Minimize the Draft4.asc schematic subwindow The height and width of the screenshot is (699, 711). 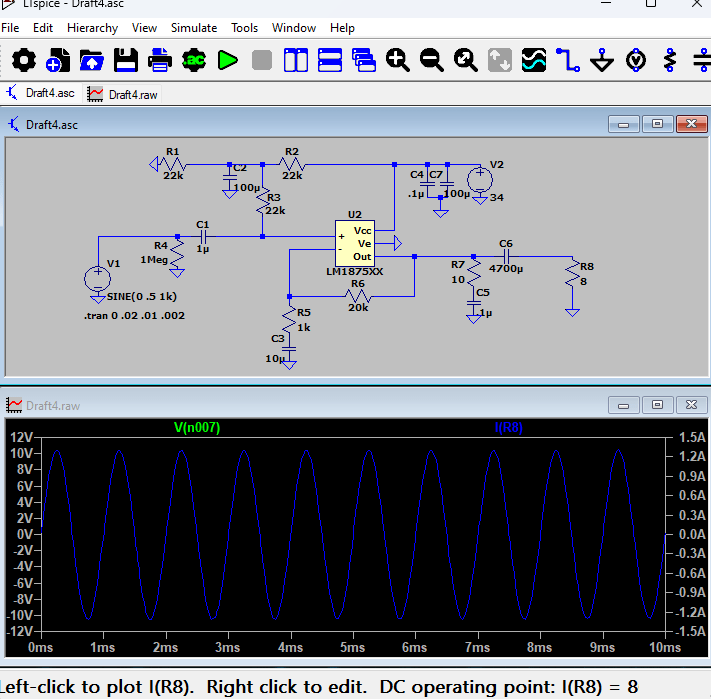(x=623, y=124)
